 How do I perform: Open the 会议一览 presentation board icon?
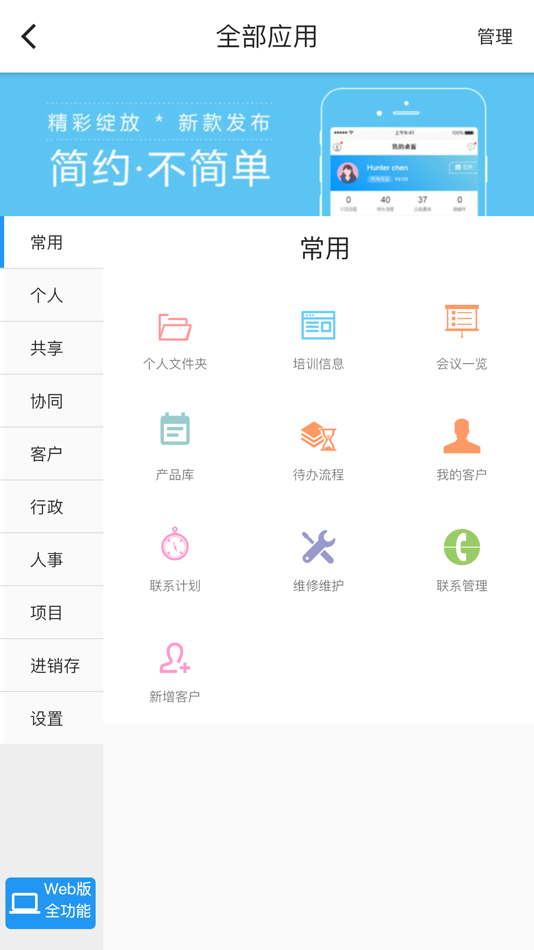point(462,321)
